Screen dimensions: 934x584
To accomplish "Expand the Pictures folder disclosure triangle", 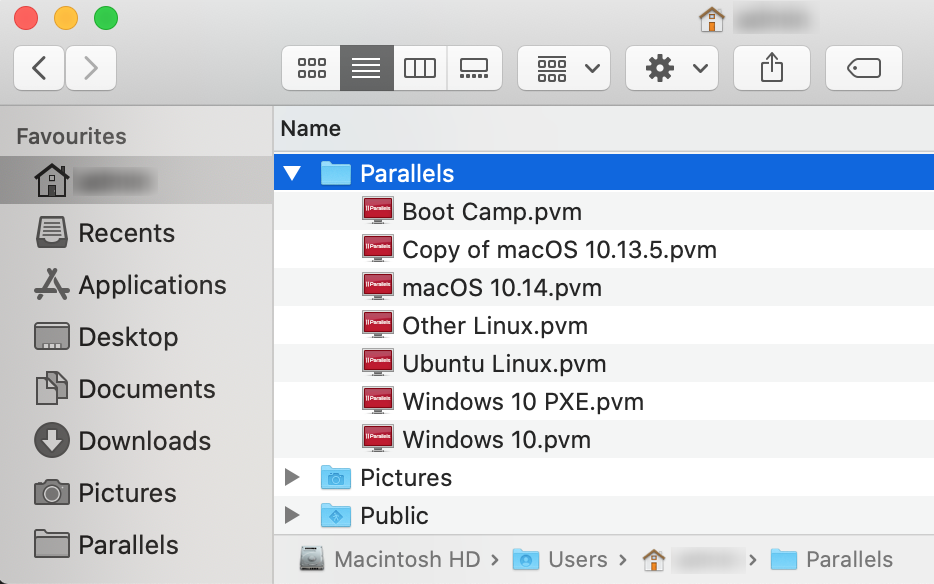I will 292,477.
